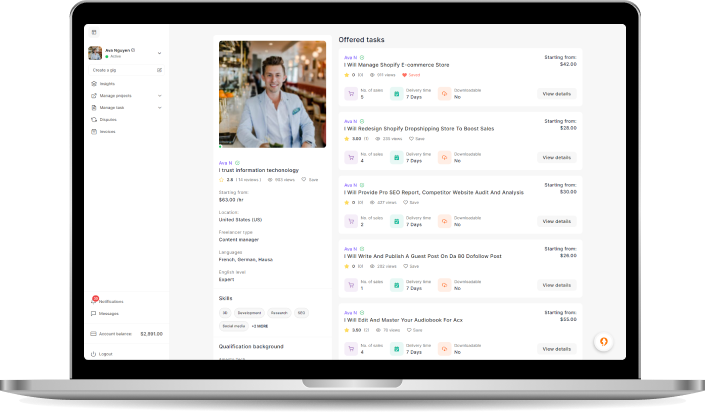Screen dimensions: 705x413
Task: Click the sidebar collapse icon at top left
Action: click(94, 32)
